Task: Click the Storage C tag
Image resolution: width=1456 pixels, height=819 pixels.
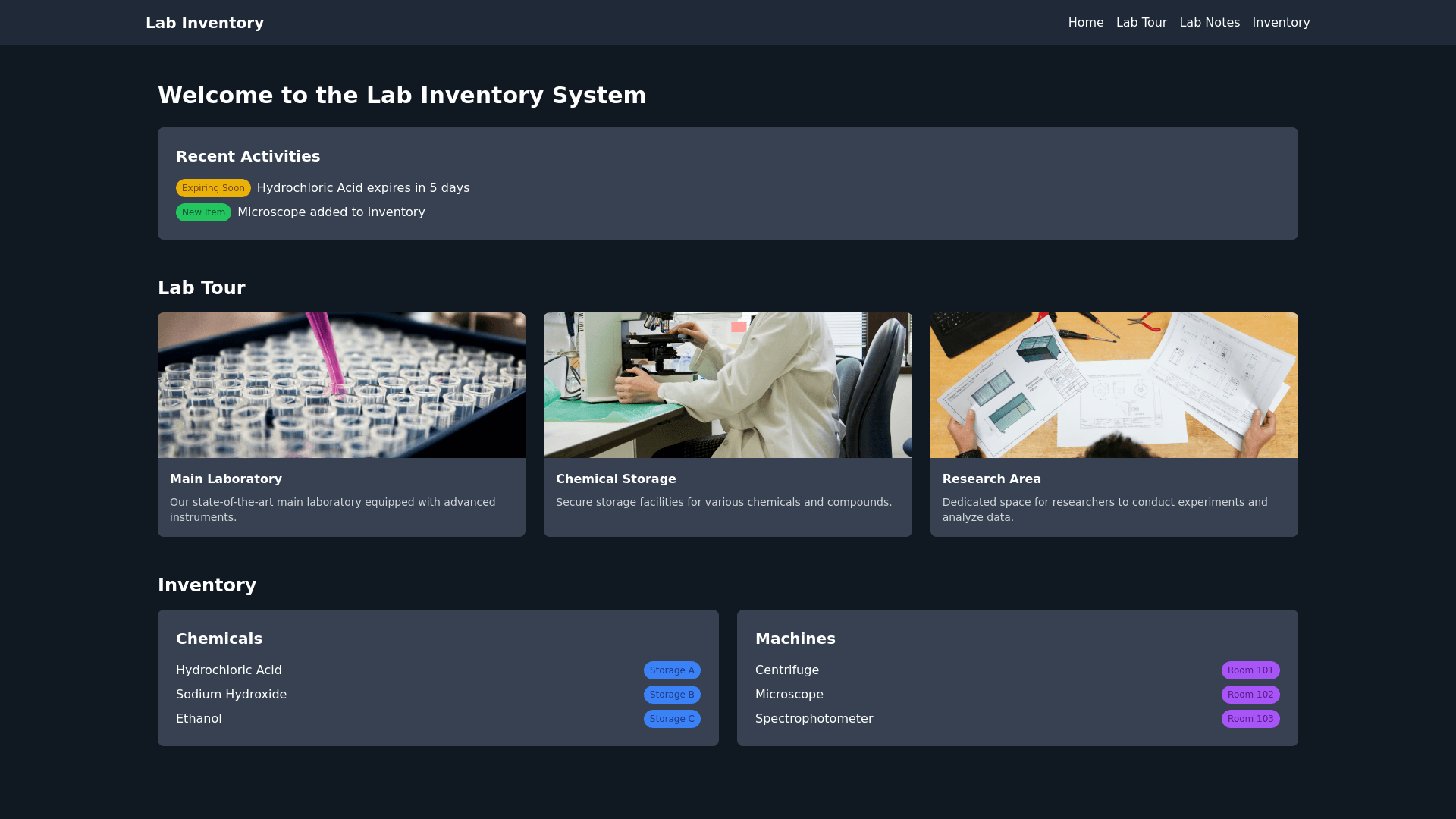Action: (672, 719)
